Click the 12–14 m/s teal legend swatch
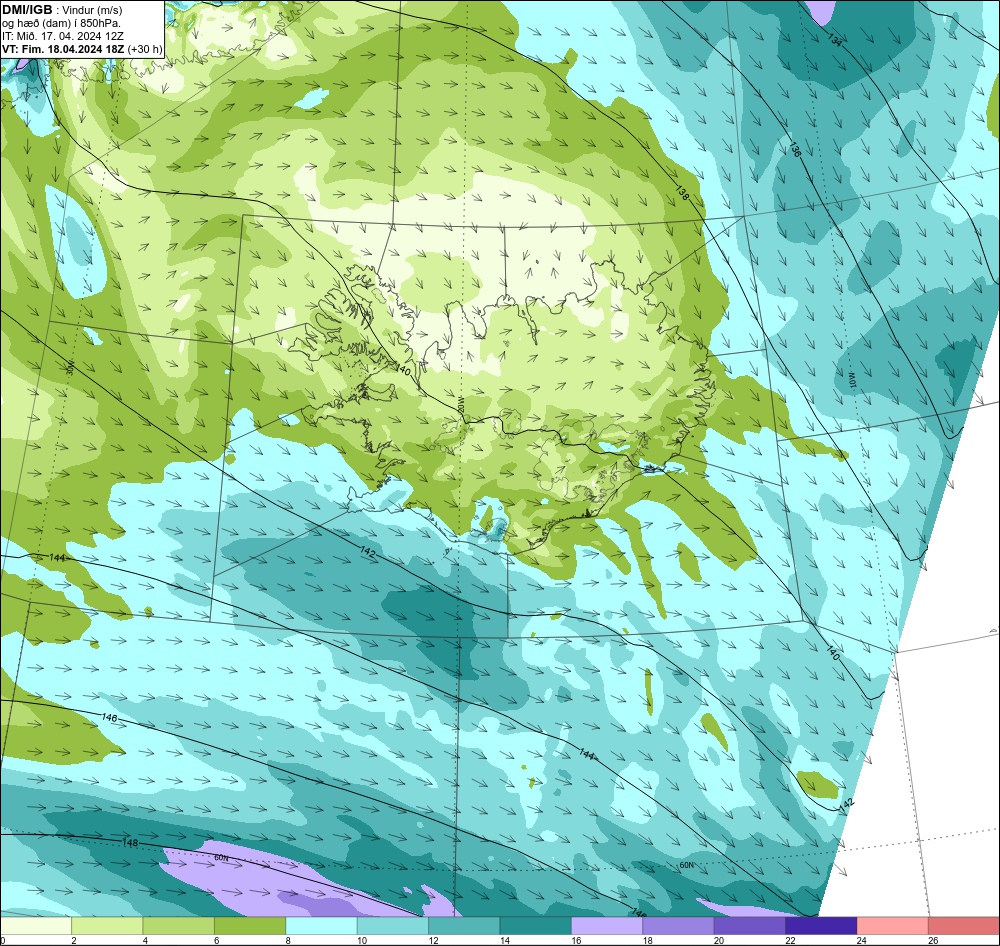This screenshot has height=946, width=1000. pyautogui.click(x=464, y=926)
